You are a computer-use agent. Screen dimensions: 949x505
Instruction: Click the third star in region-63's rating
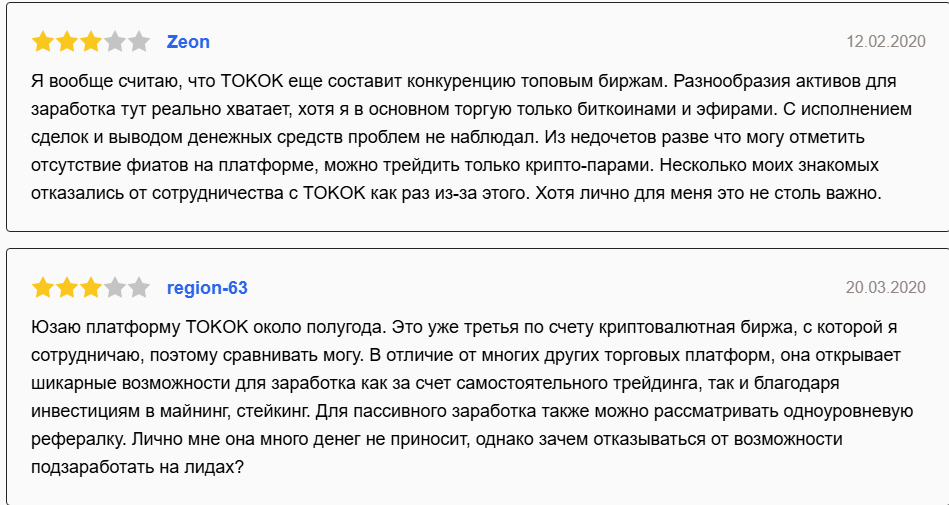91,288
